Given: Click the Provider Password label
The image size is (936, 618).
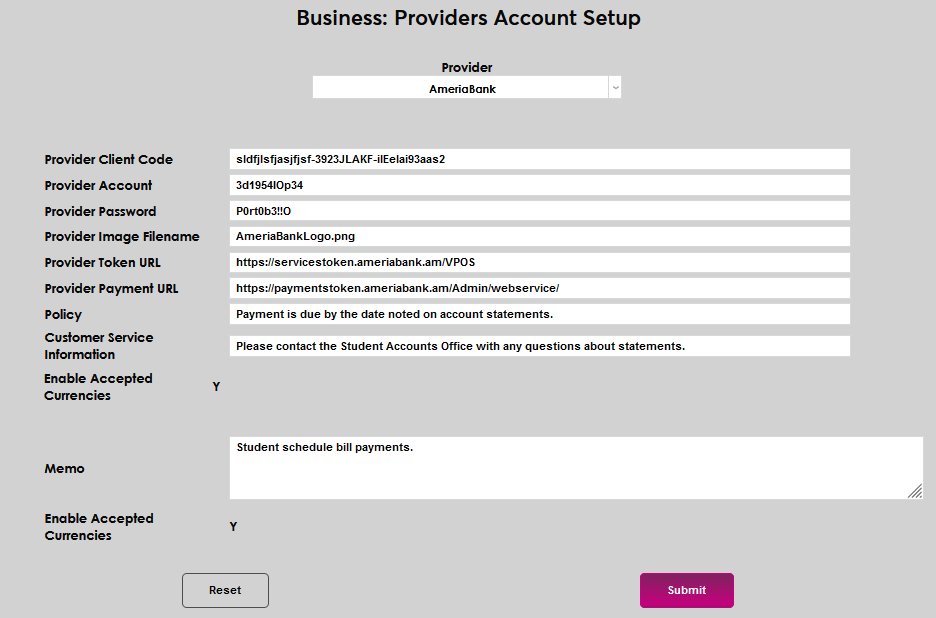Looking at the screenshot, I should [99, 212].
